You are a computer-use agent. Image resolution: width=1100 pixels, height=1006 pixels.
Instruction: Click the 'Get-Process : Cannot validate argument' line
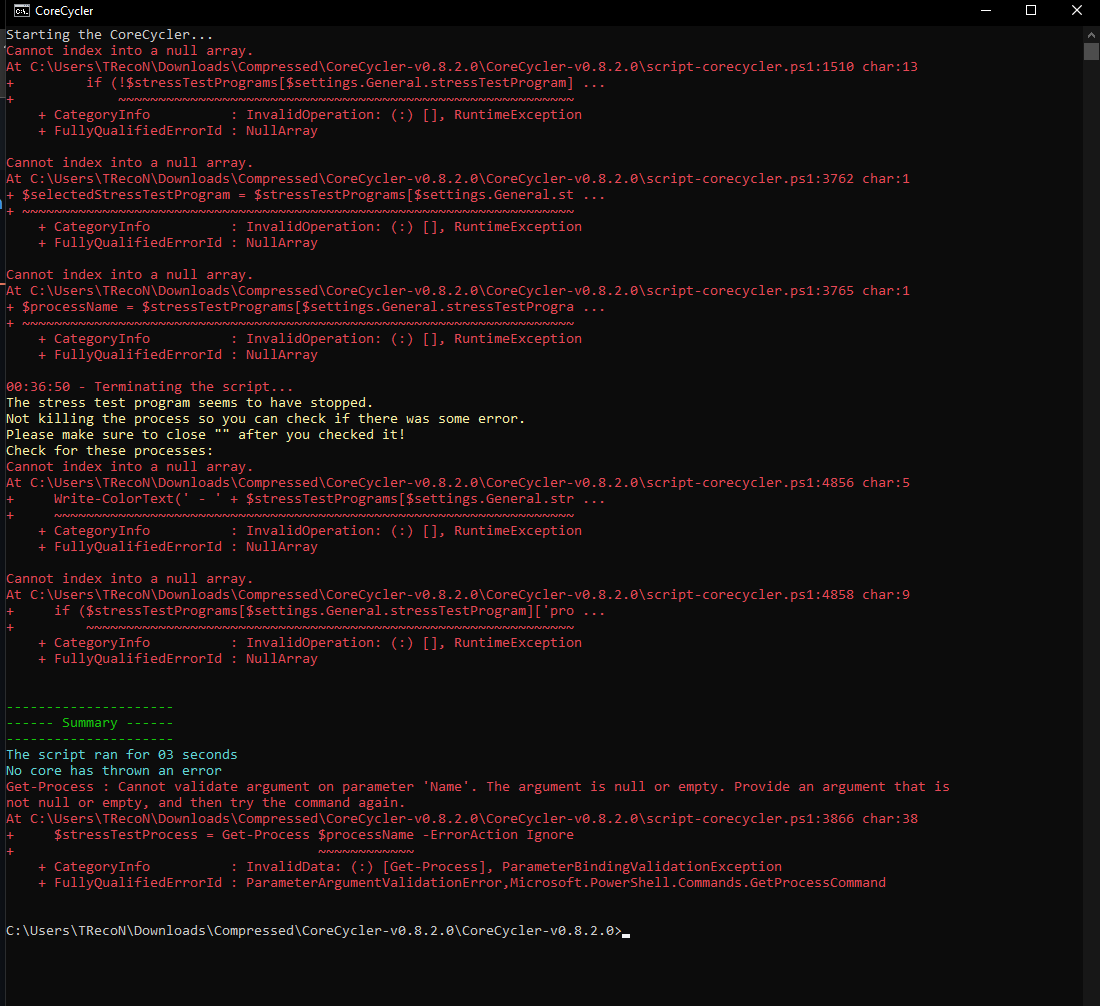478,787
